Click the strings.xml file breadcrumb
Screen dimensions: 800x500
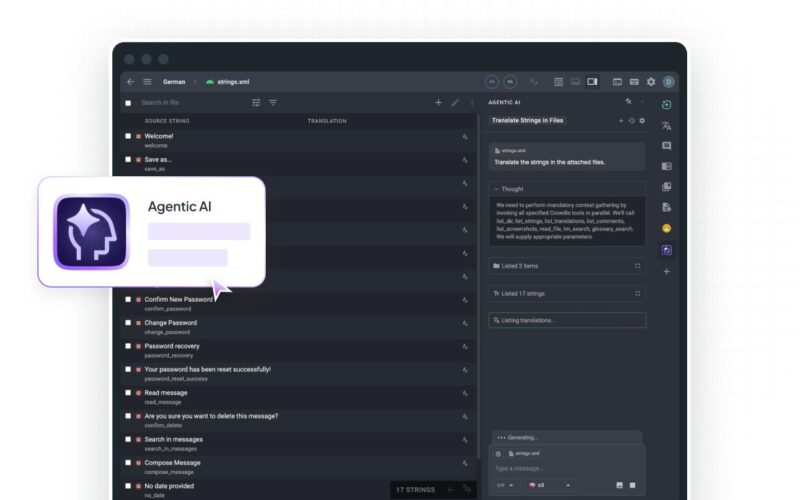pyautogui.click(x=233, y=82)
